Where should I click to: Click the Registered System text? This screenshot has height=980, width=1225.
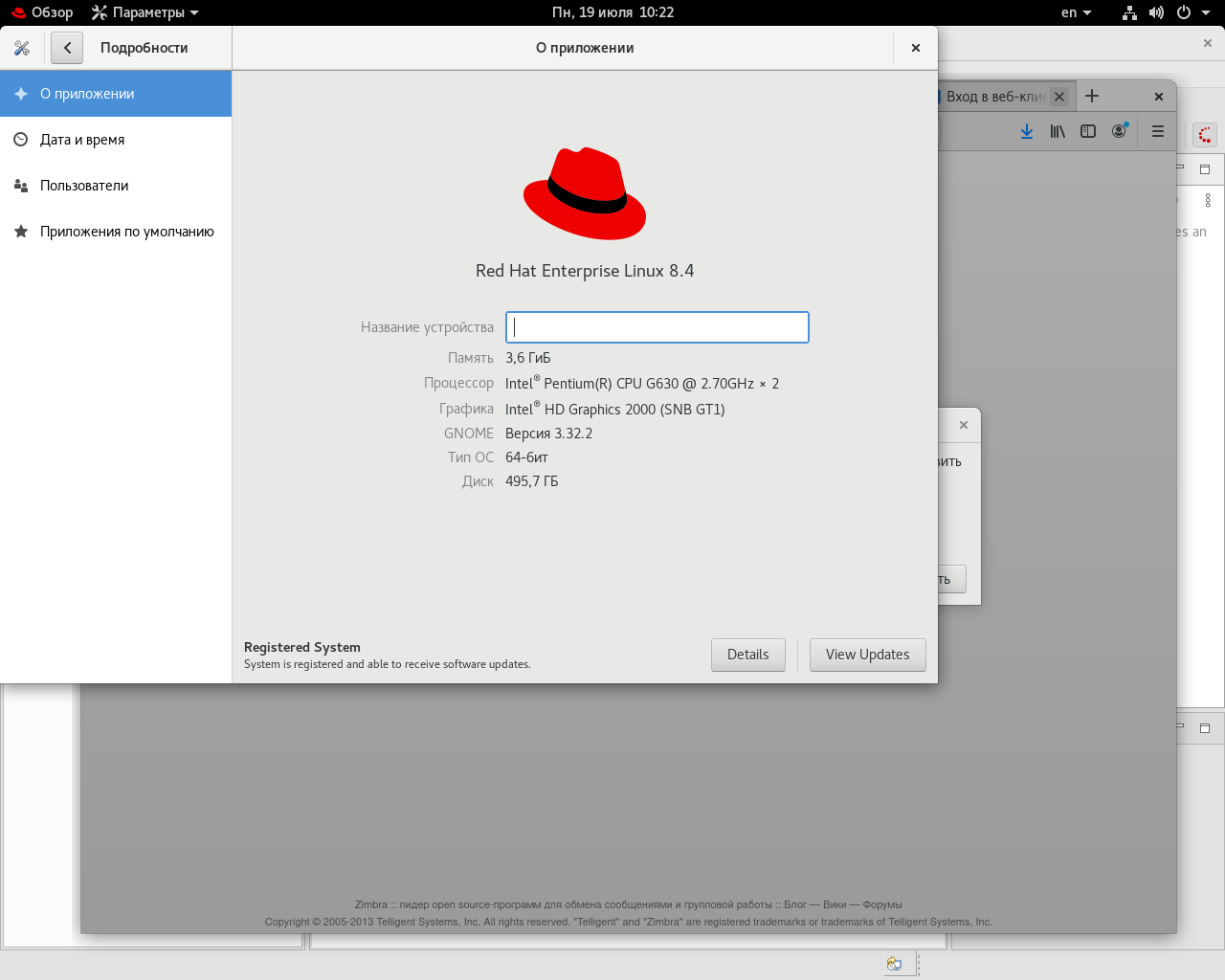[x=302, y=647]
